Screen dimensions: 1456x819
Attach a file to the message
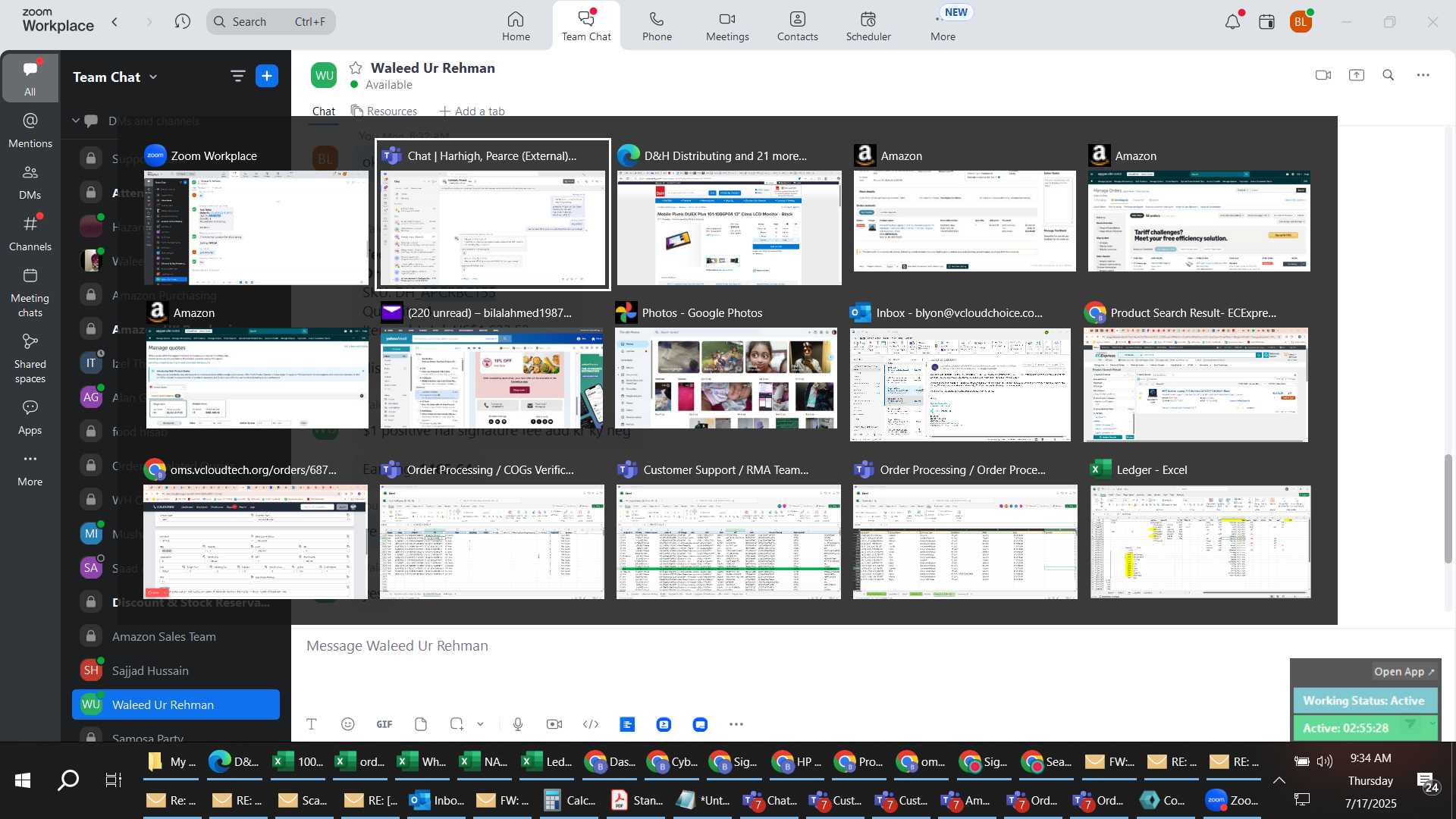(x=421, y=724)
